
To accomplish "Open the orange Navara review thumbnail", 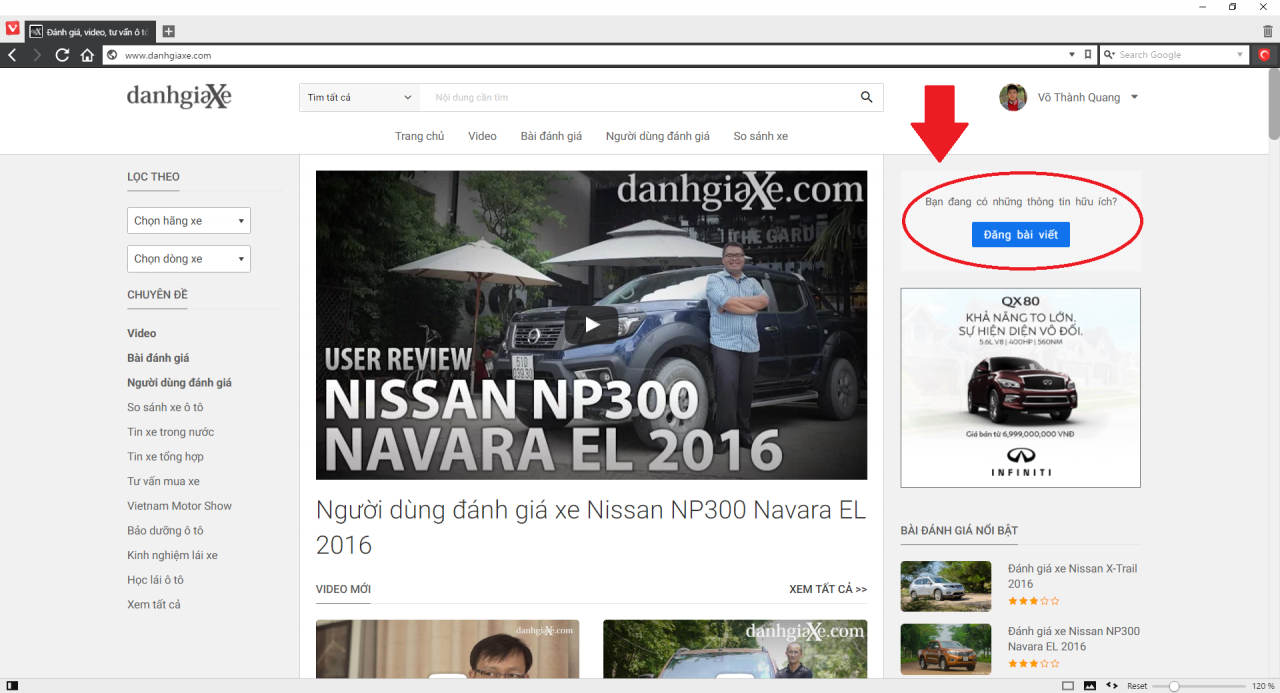I will pos(946,649).
